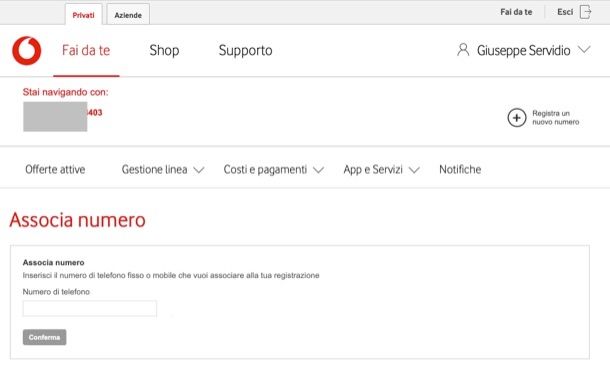Click the Numero di telefono field
Screen dimensions: 610x371
tap(90, 309)
